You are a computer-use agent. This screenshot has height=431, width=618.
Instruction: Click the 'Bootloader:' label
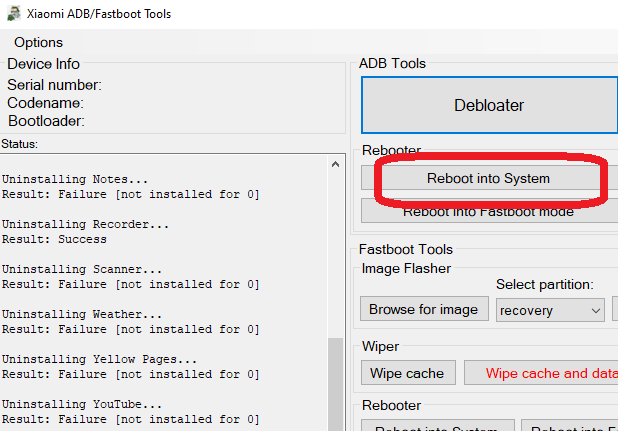coord(46,121)
